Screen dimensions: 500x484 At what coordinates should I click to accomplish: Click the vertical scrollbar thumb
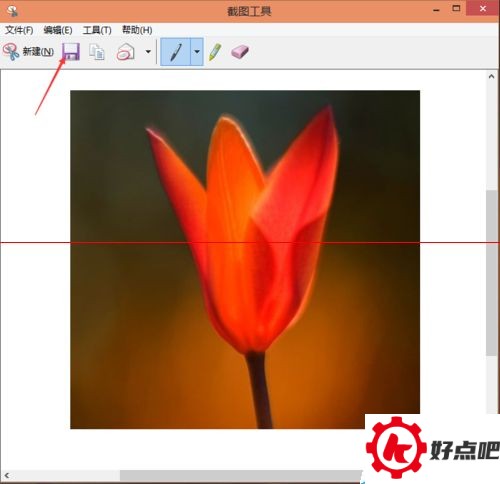[x=491, y=273]
